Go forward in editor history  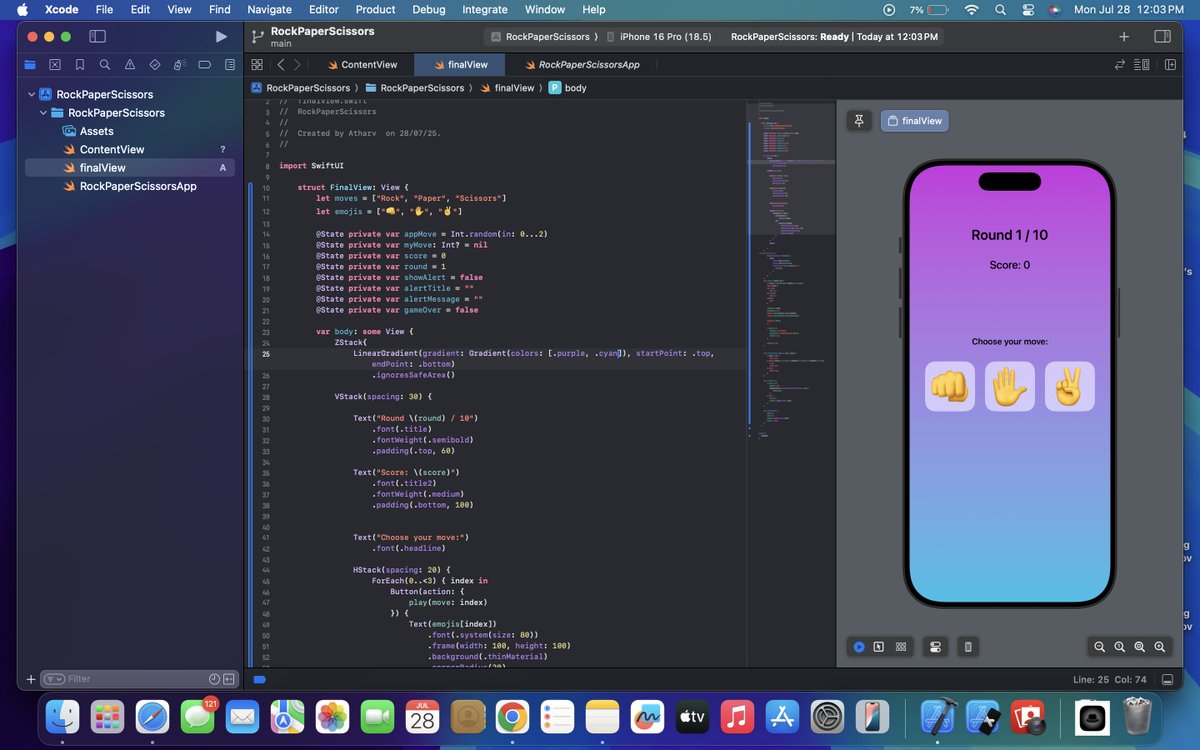[297, 64]
